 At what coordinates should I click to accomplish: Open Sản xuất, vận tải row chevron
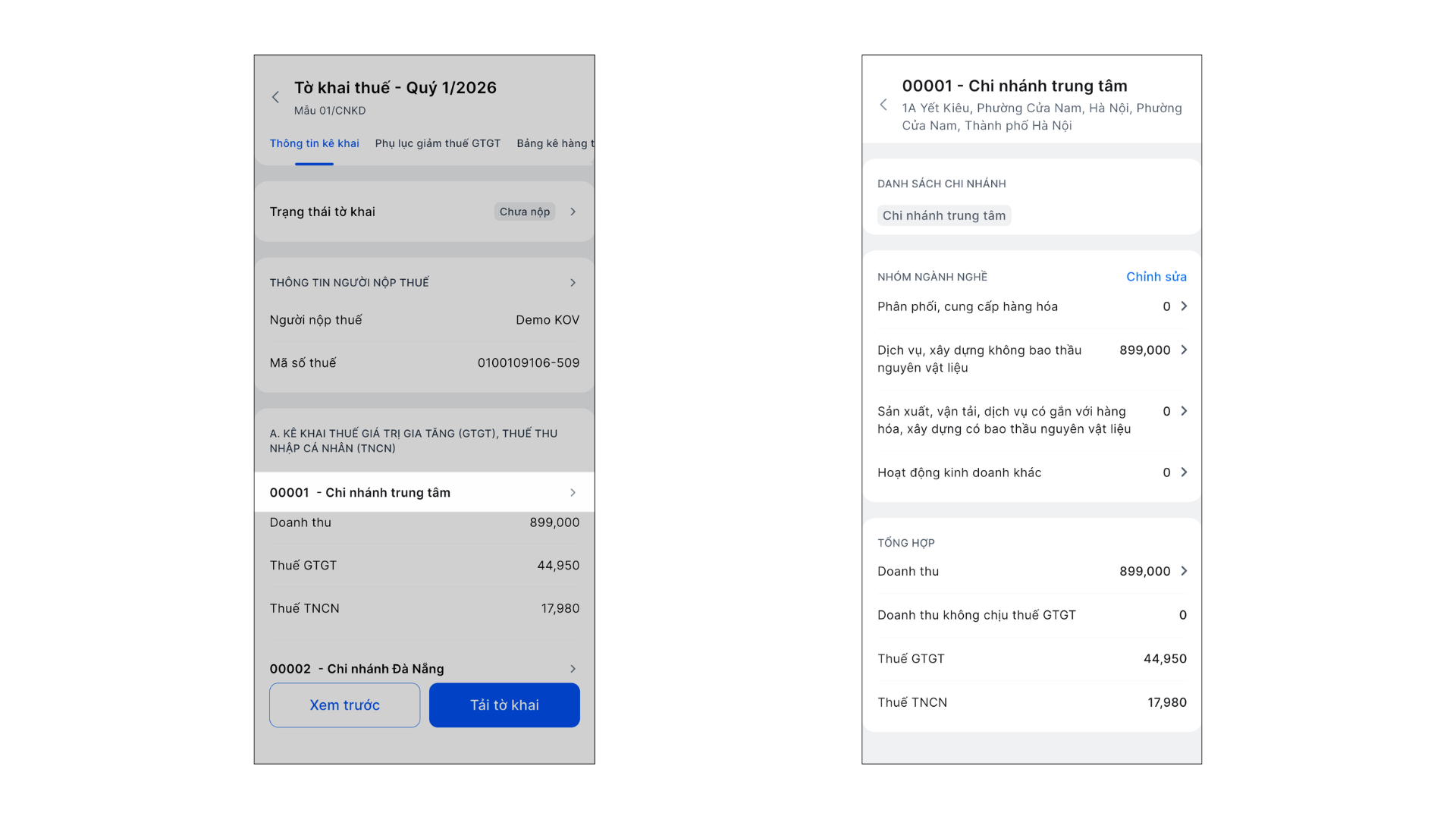click(x=1184, y=411)
